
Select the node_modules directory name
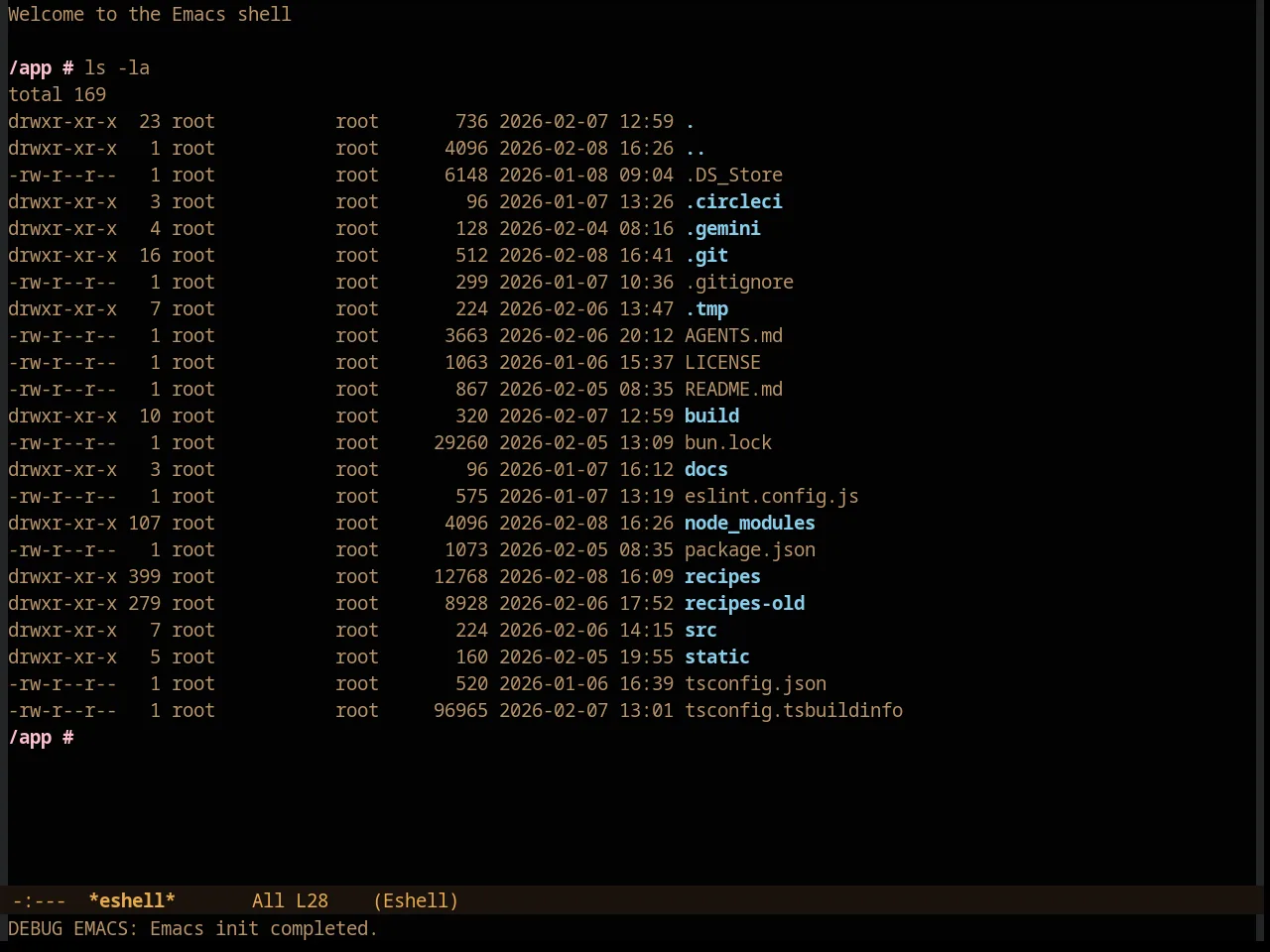pyautogui.click(x=750, y=523)
